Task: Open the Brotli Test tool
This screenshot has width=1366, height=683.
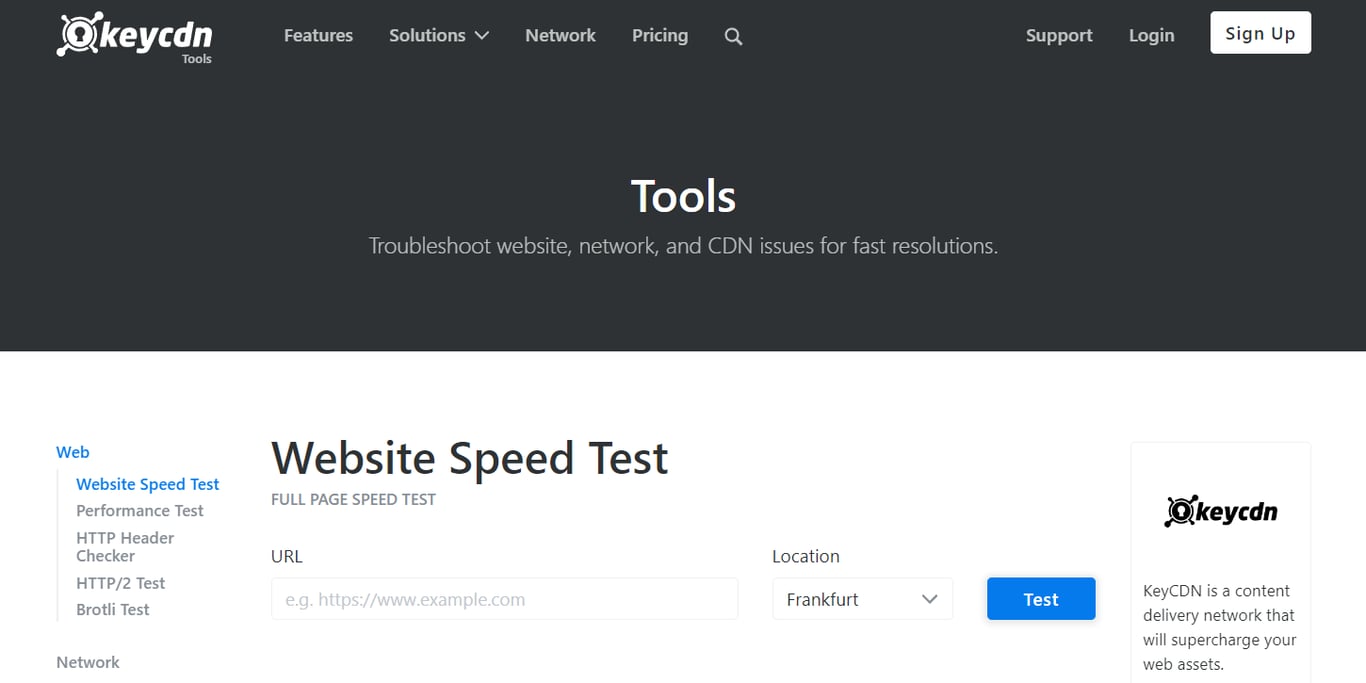Action: 113,609
